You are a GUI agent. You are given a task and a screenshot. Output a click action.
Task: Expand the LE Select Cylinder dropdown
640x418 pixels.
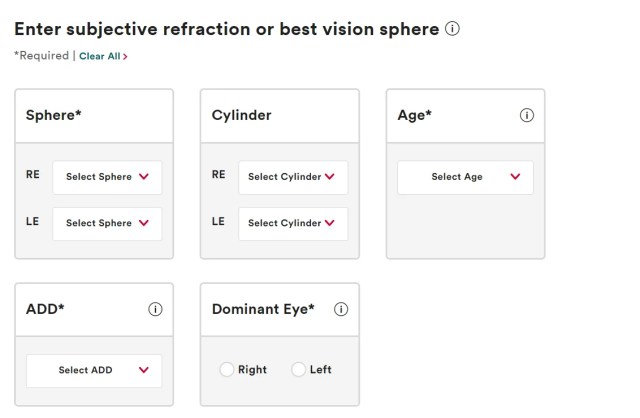coord(293,223)
